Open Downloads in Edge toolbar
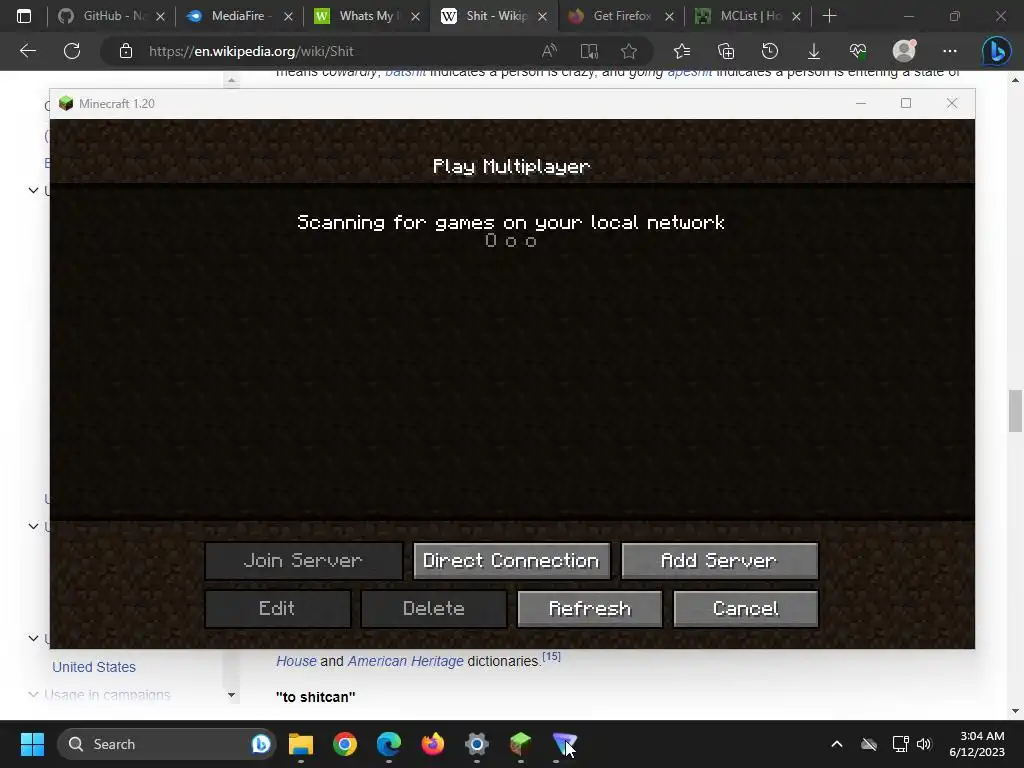Image resolution: width=1024 pixels, height=768 pixels. tap(814, 51)
